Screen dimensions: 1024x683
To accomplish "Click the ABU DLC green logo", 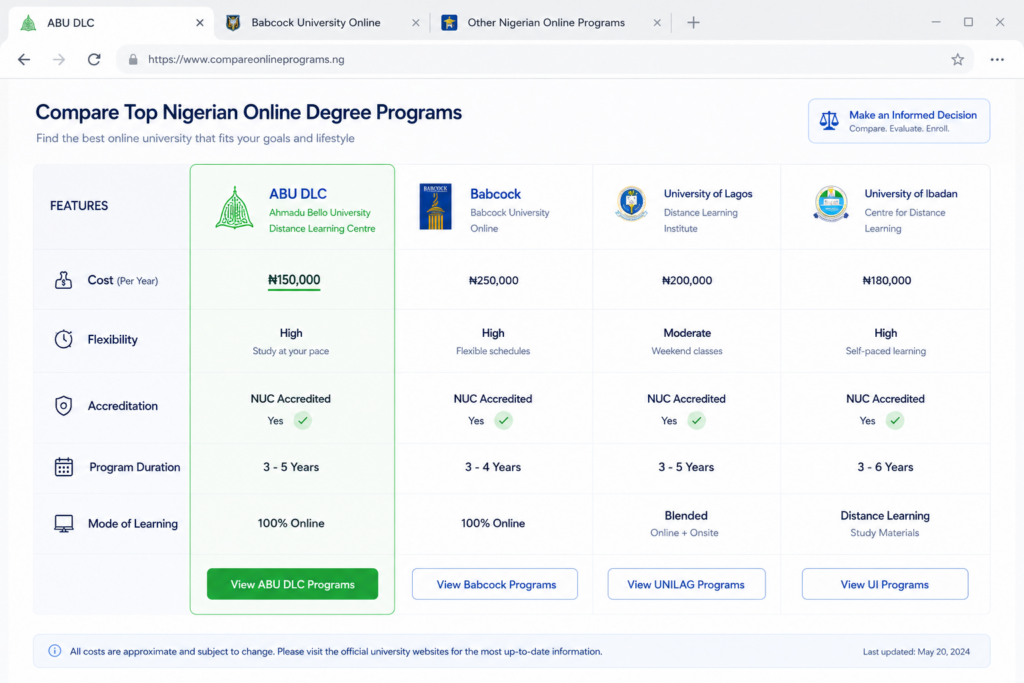I will pyautogui.click(x=234, y=208).
